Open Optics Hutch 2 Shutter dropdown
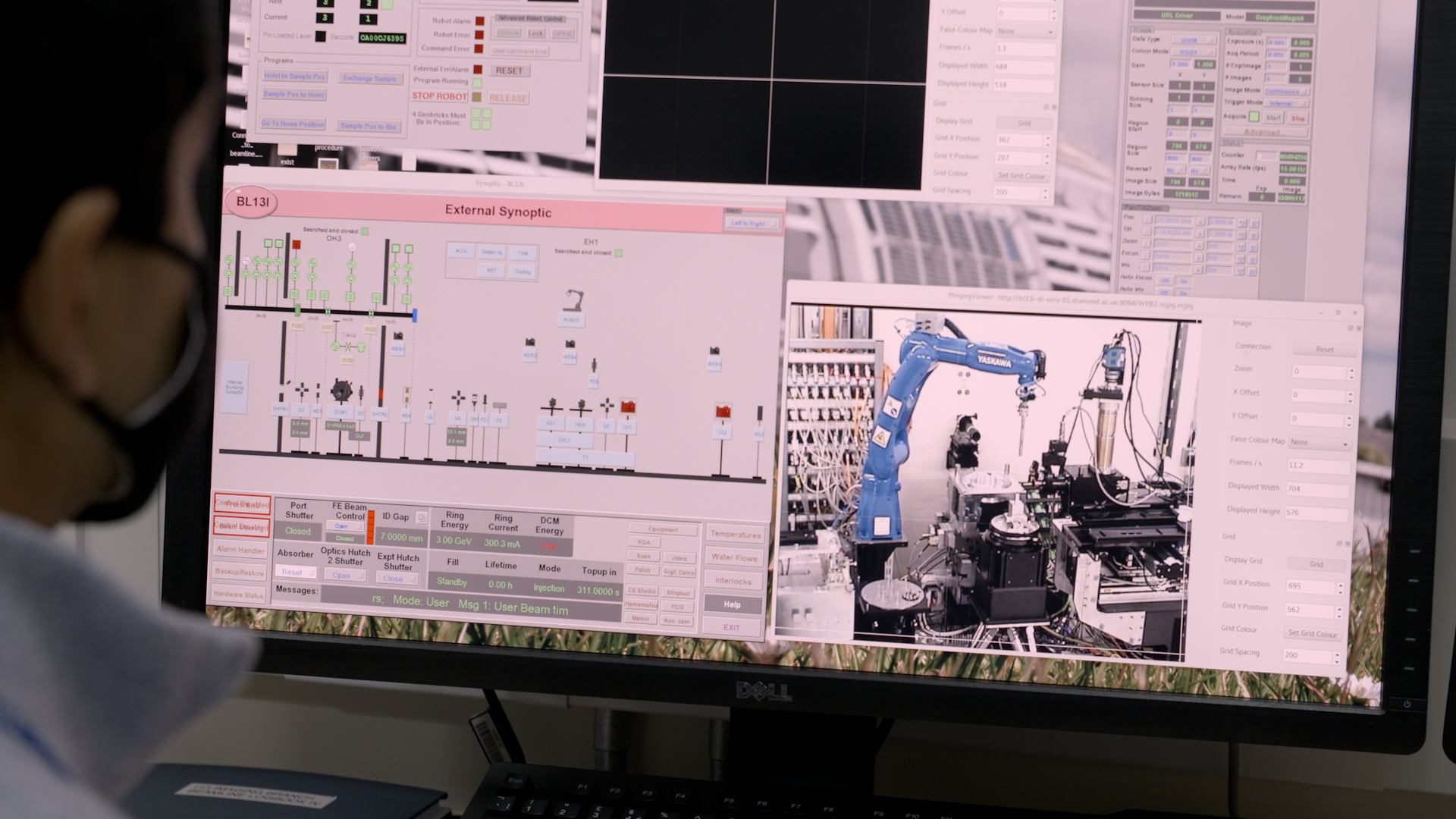The image size is (1456, 819). coord(345,575)
